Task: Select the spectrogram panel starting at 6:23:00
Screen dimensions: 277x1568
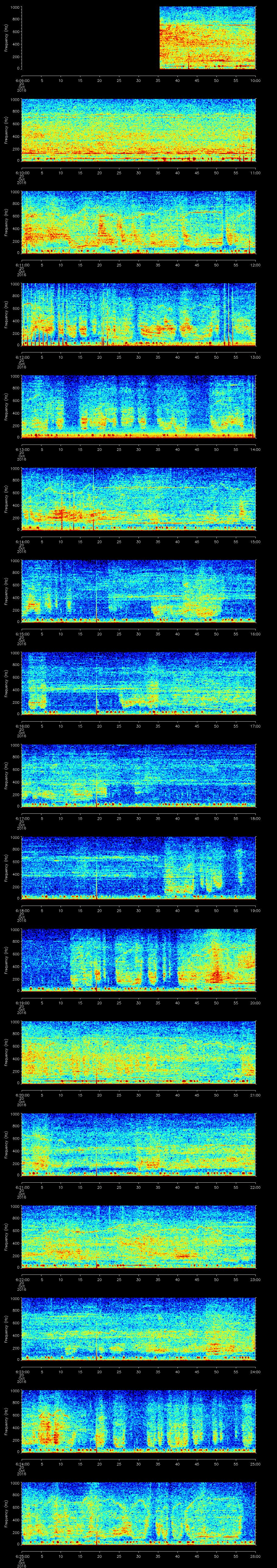Action: point(139,1329)
